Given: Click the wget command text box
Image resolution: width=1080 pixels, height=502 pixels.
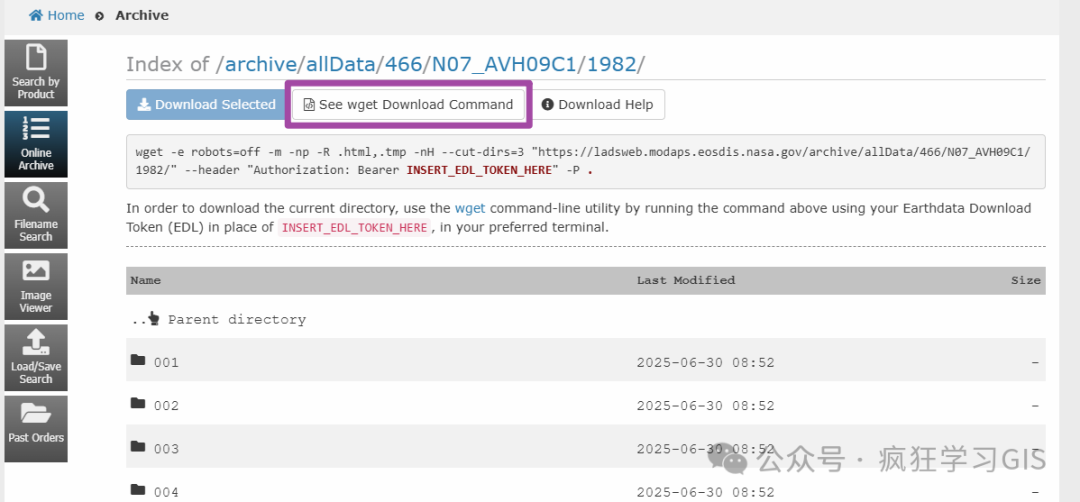Looking at the screenshot, I should [585, 161].
